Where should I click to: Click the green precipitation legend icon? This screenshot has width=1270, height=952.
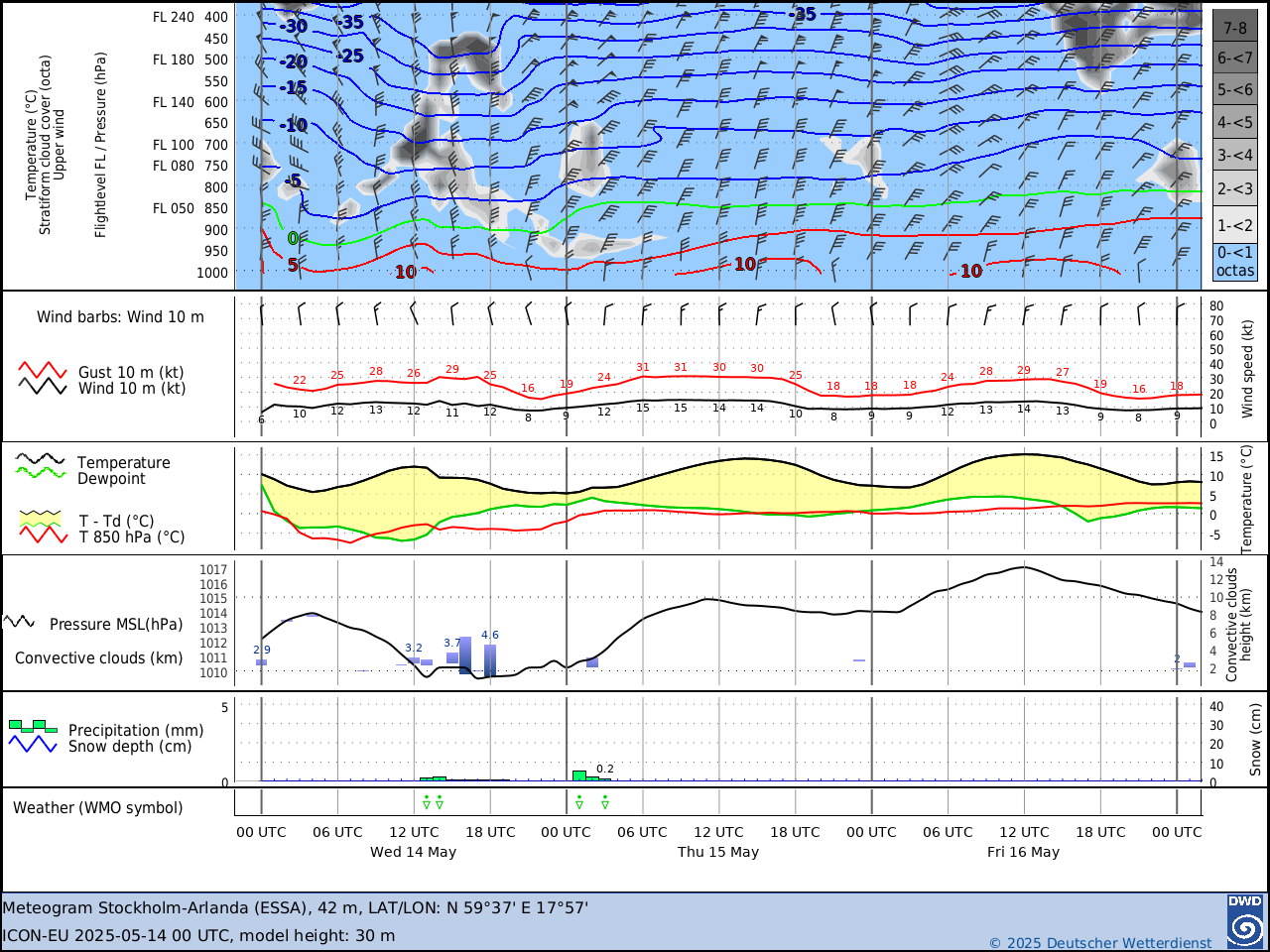point(33,726)
